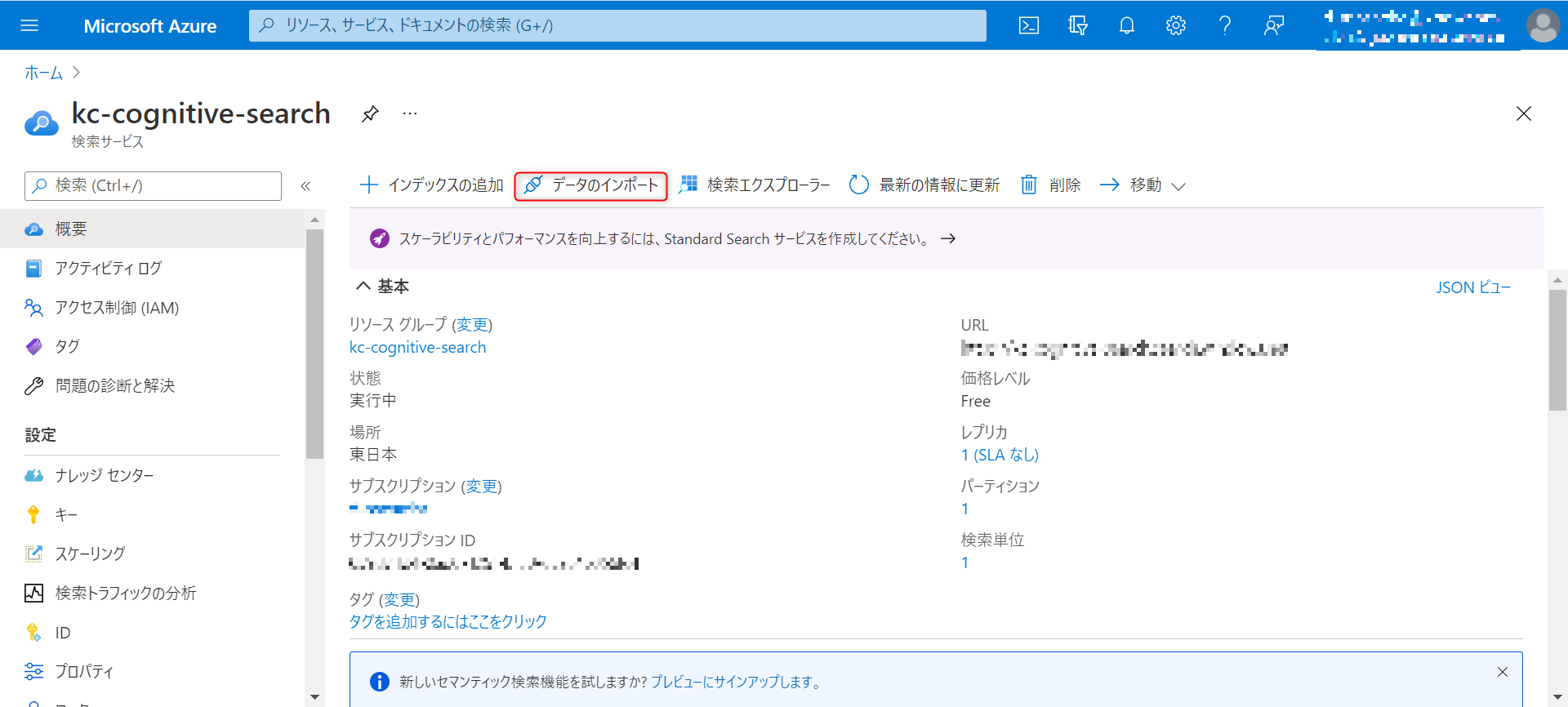The image size is (1568, 707).
Task: Click the 削除 delete button
Action: tap(1050, 185)
